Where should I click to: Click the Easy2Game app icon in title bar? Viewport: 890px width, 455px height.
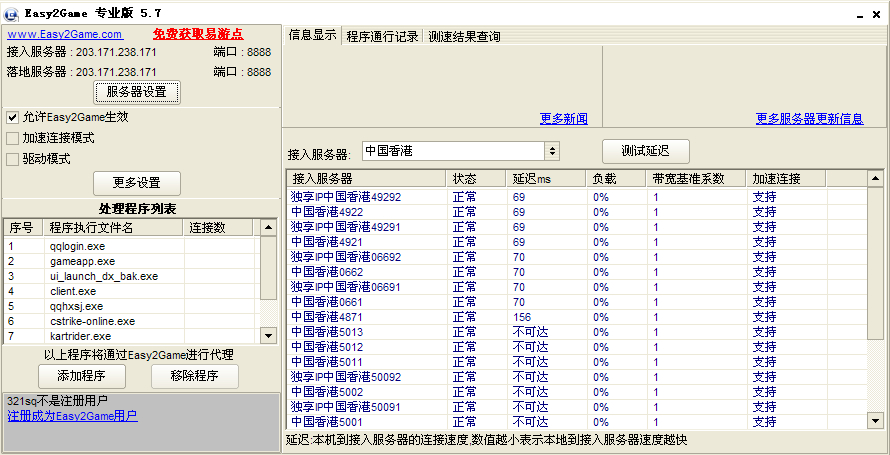click(12, 13)
